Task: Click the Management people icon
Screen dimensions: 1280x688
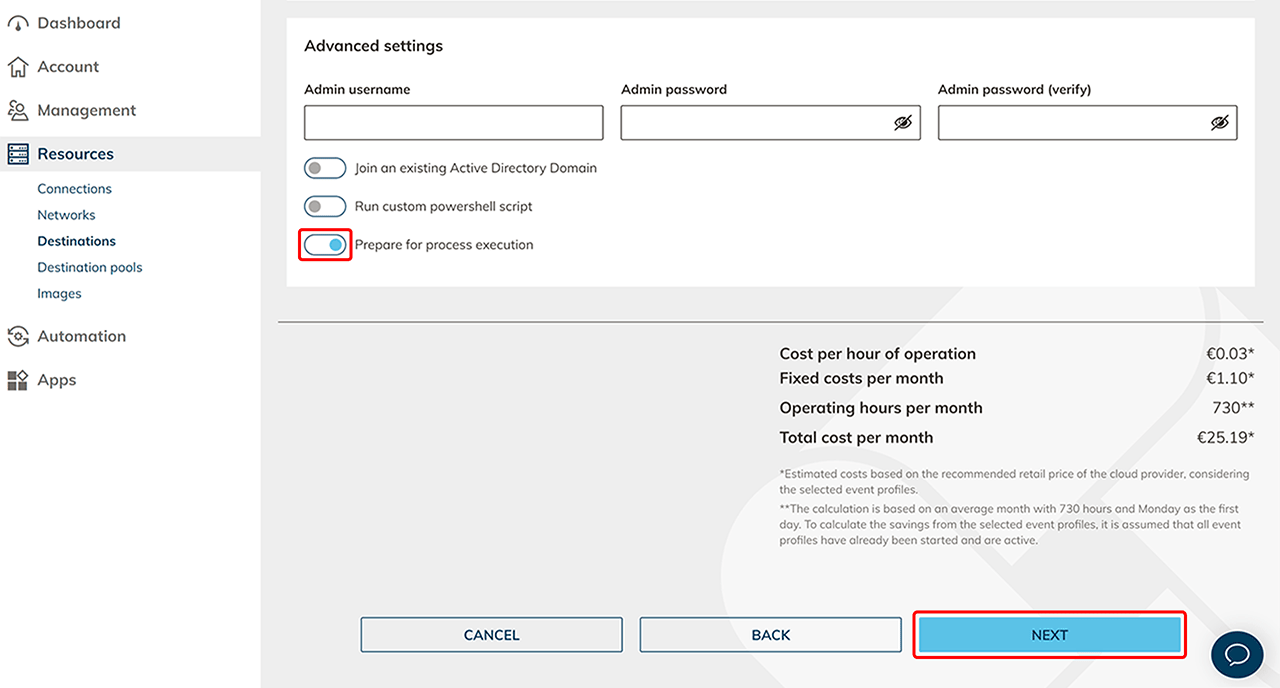Action: point(18,111)
